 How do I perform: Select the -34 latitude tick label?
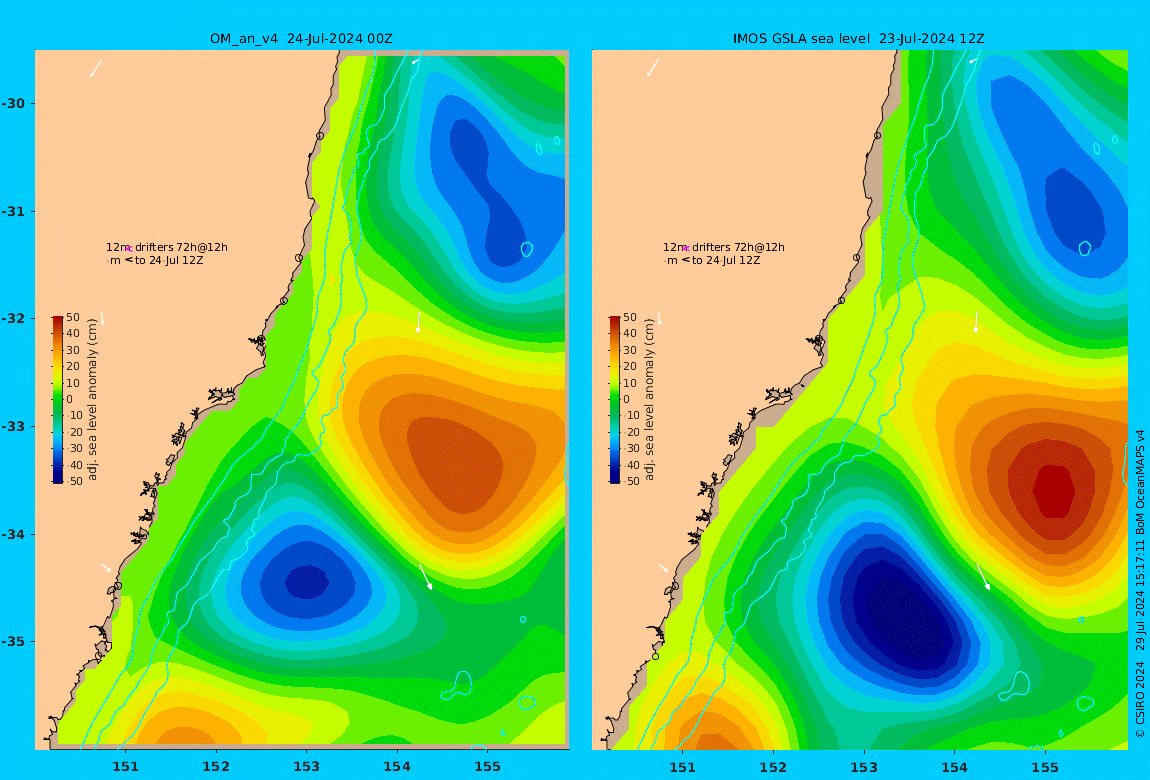click(x=12, y=534)
